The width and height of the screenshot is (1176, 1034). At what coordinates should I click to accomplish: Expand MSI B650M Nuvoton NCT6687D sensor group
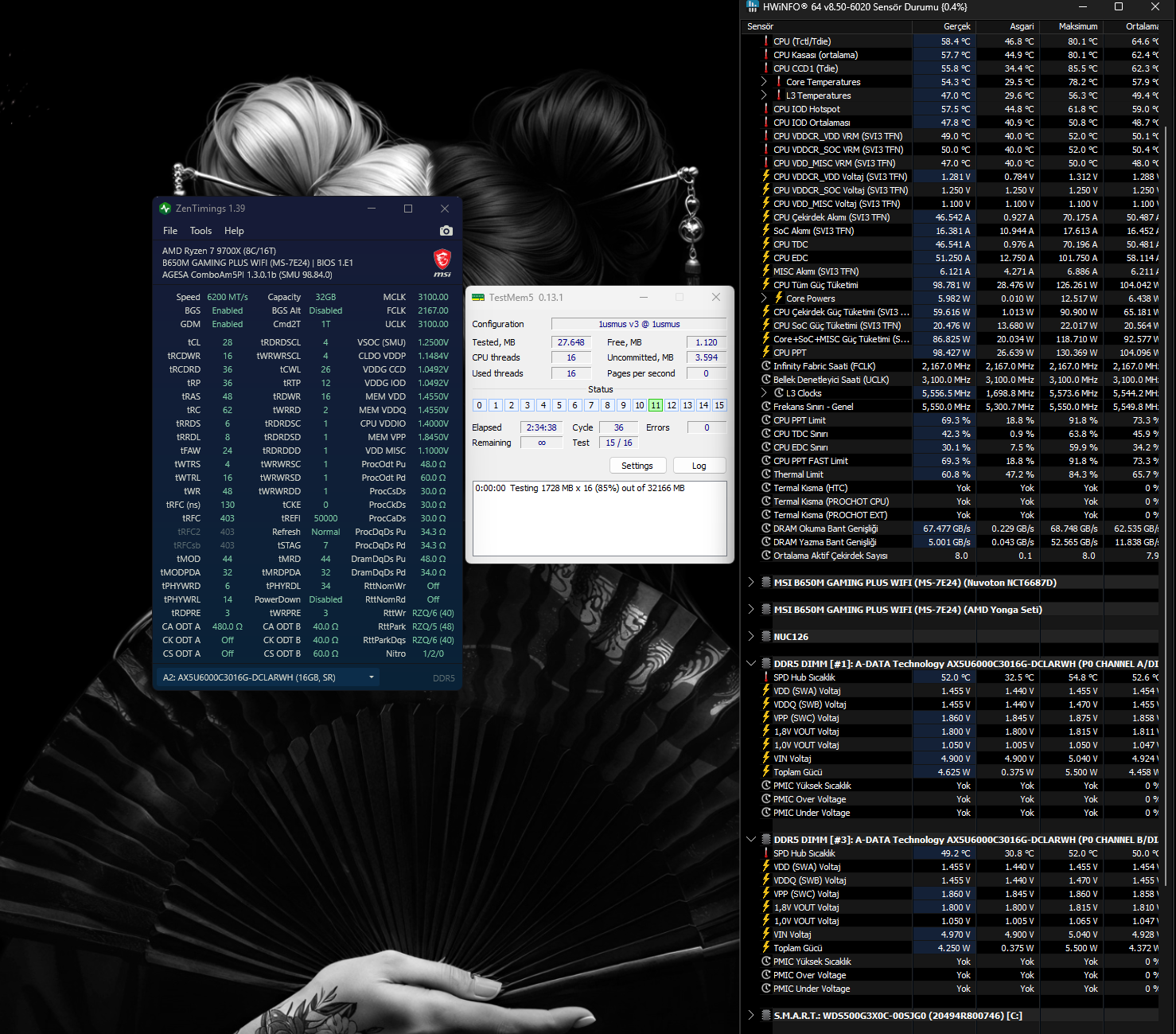(751, 583)
